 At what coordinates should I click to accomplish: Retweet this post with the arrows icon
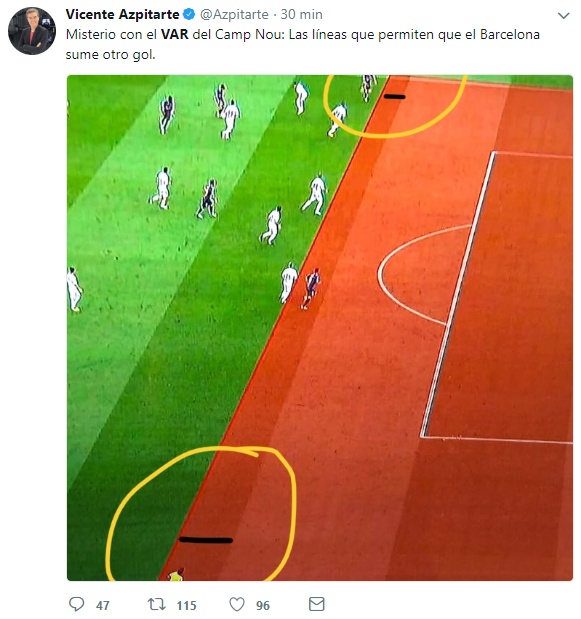pyautogui.click(x=157, y=604)
